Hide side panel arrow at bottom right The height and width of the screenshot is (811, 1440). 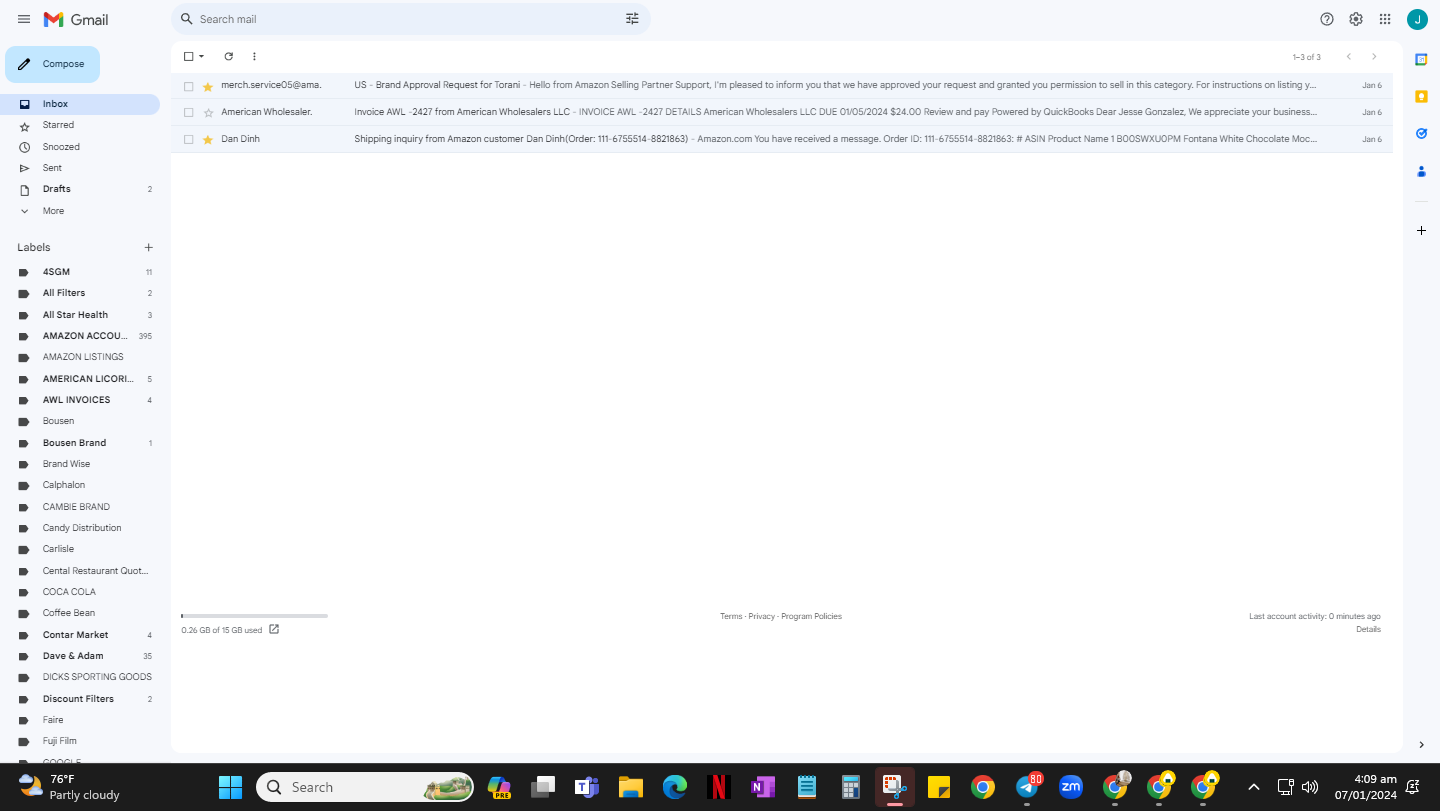tap(1421, 745)
